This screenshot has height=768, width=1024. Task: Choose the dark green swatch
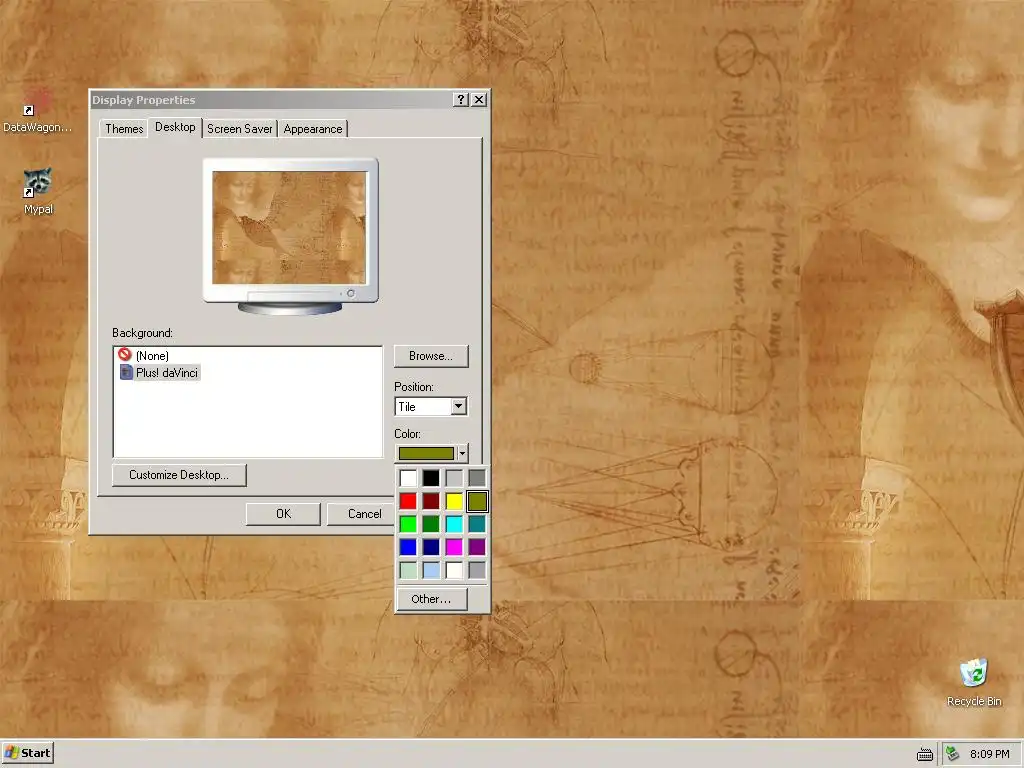click(431, 524)
